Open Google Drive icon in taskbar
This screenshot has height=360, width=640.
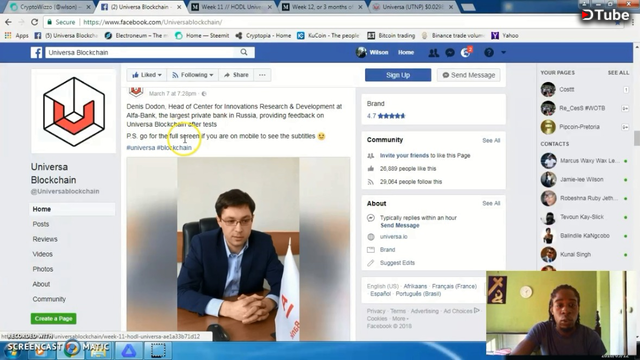(x=129, y=351)
